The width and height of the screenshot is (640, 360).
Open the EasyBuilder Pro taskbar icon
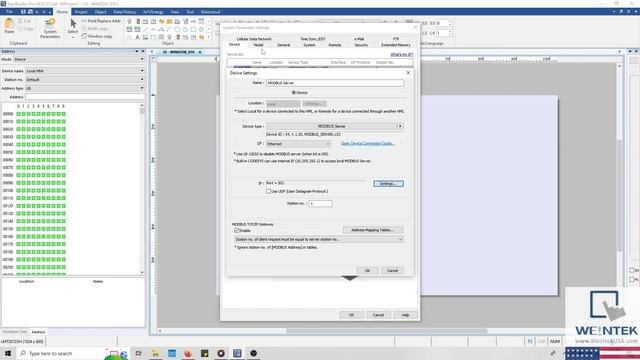(x=237, y=353)
